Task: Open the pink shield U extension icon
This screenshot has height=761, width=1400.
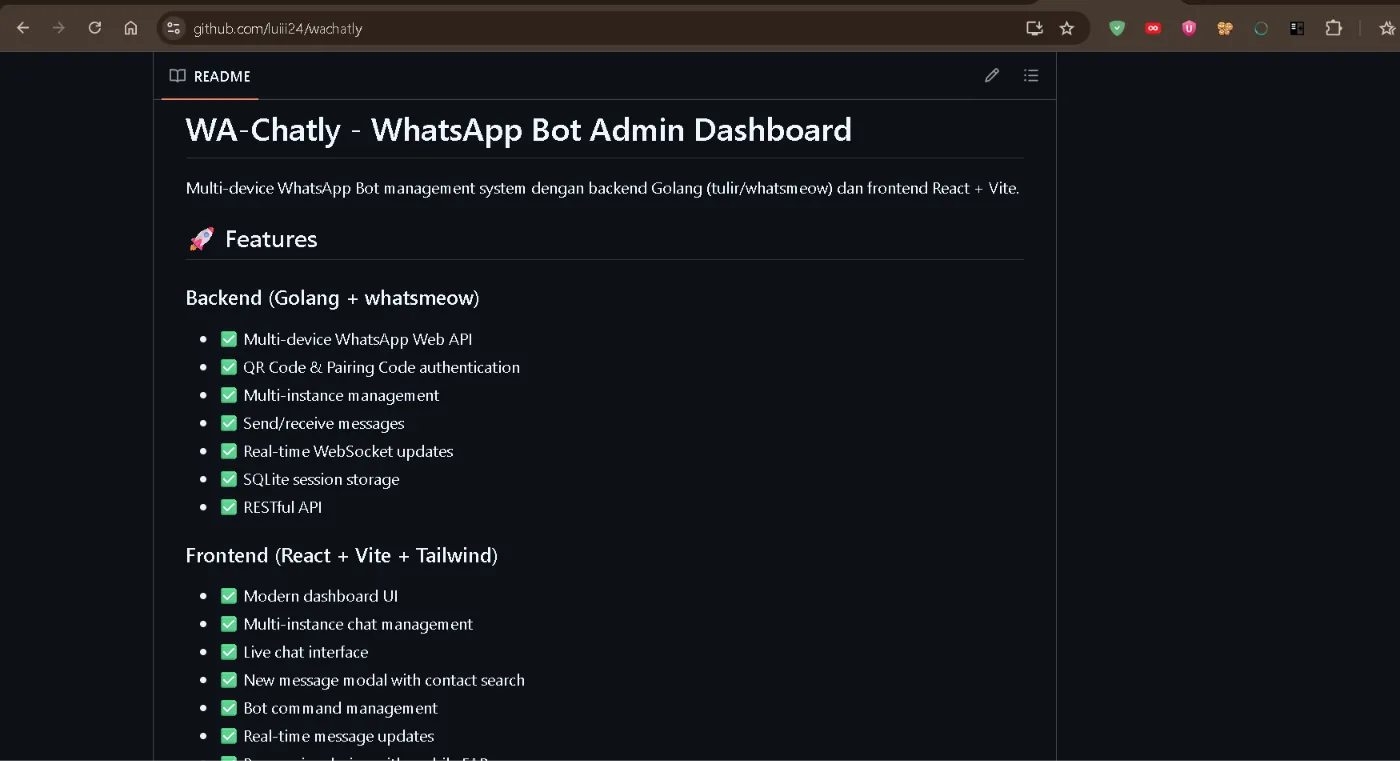Action: (x=1189, y=28)
